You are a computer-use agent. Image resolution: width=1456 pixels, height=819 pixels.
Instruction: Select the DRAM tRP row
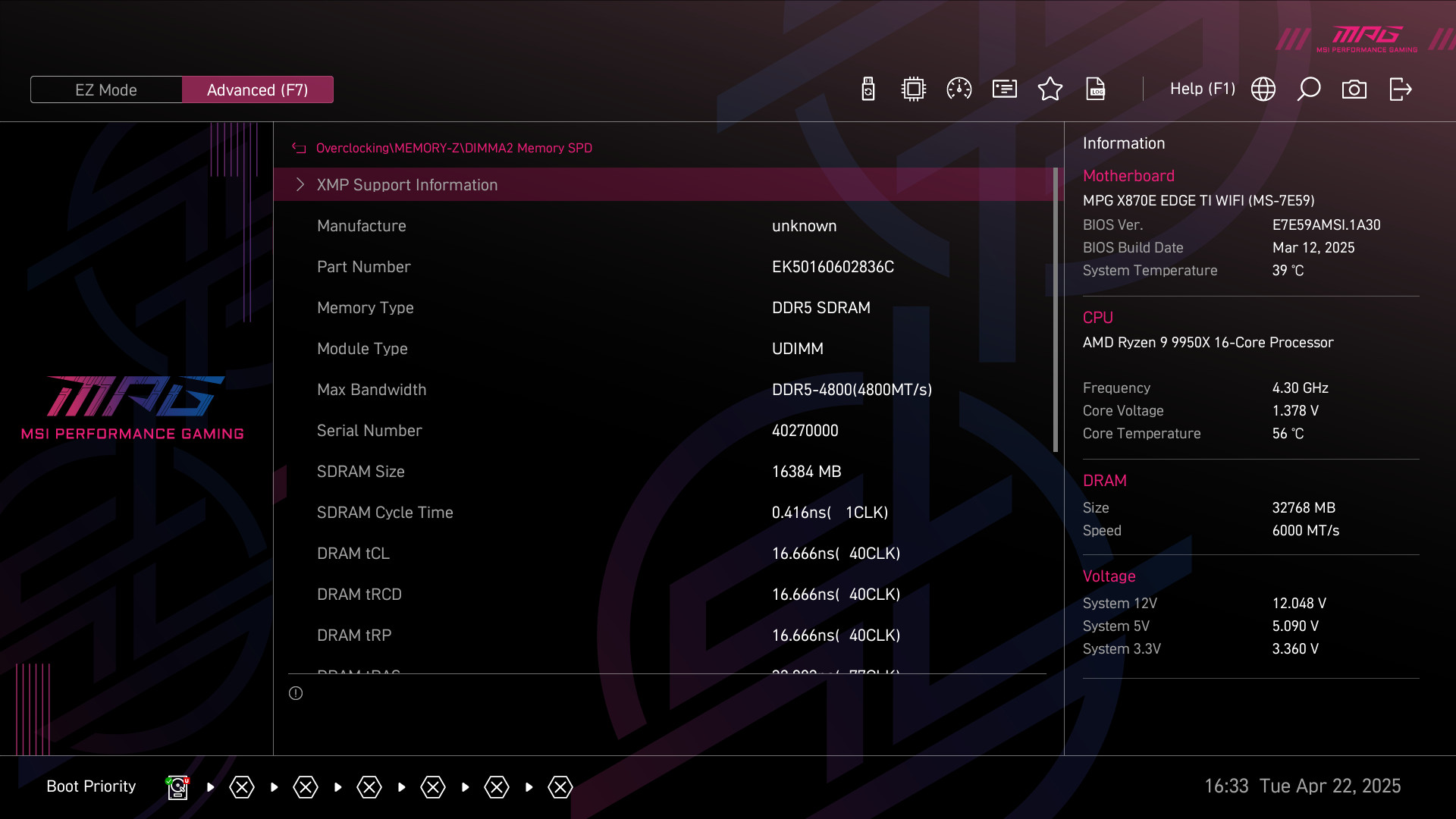(664, 635)
